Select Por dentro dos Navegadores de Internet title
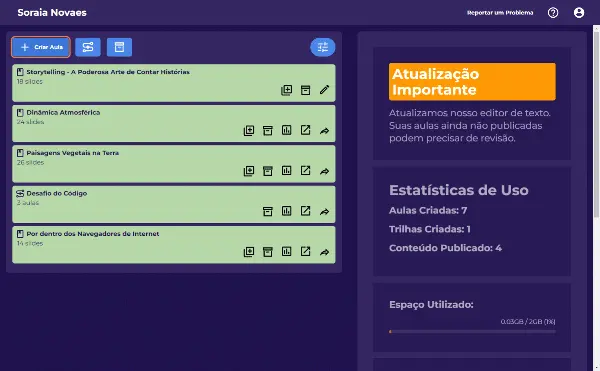The image size is (600, 371). pyautogui.click(x=93, y=234)
